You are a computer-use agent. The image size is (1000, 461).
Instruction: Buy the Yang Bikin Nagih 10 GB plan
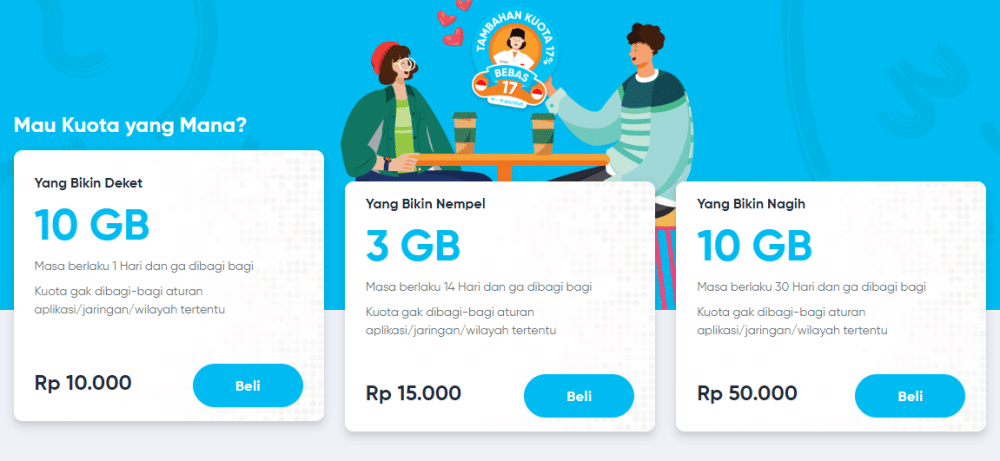[909, 396]
